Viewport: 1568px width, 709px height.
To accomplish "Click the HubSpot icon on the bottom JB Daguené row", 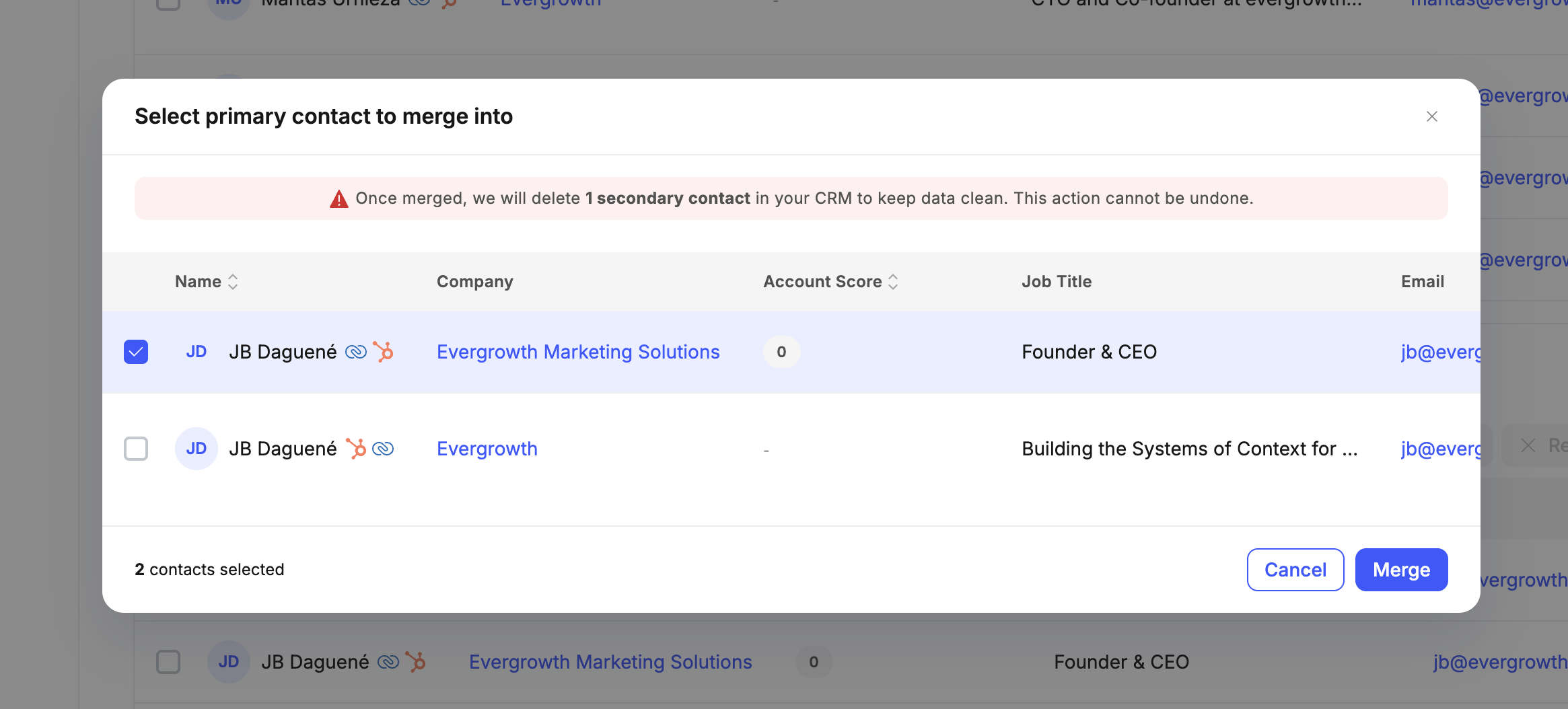I will click(x=417, y=661).
